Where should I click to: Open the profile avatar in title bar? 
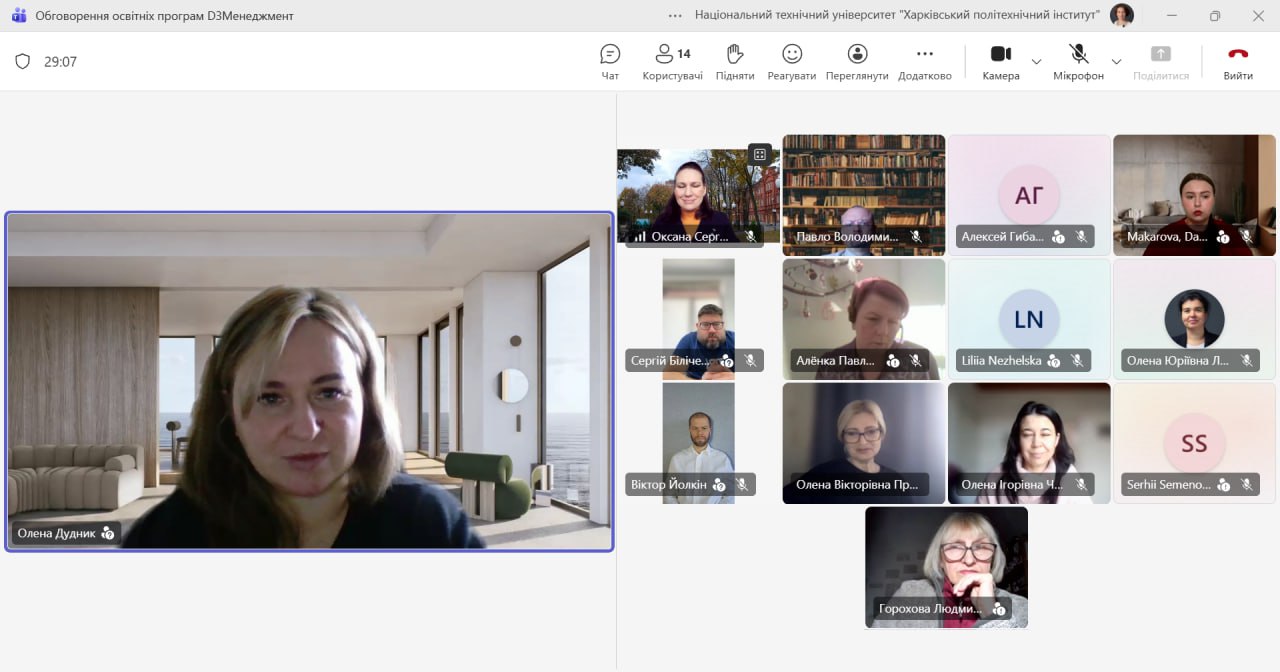click(1122, 15)
